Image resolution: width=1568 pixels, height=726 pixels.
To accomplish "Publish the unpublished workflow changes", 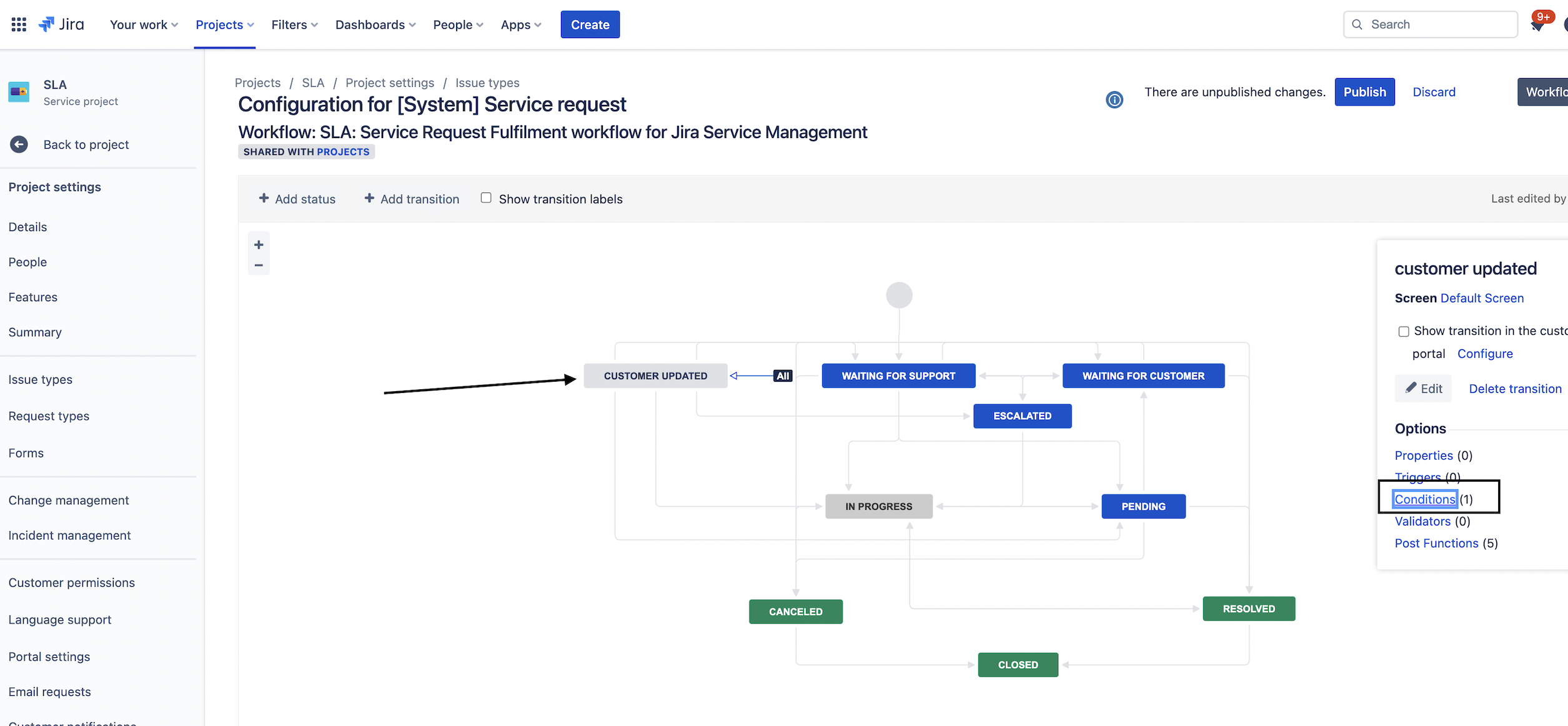I will [1364, 92].
